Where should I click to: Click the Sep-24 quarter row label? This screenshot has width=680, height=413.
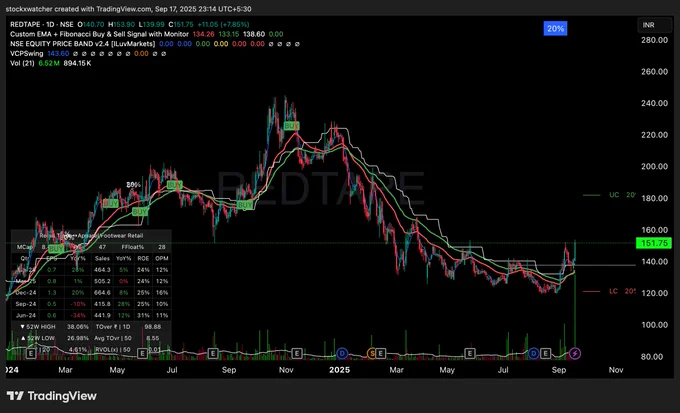click(x=25, y=304)
